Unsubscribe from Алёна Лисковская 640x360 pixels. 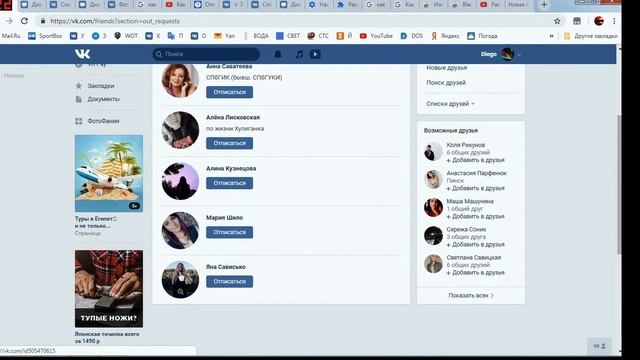point(229,143)
